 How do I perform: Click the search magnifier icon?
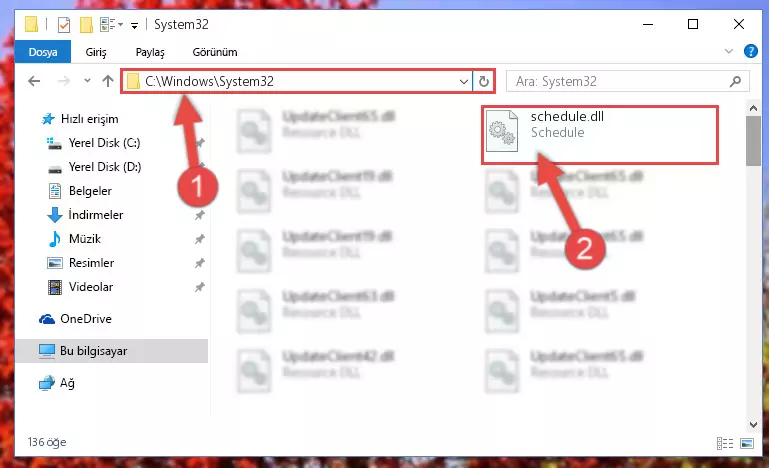click(x=735, y=81)
